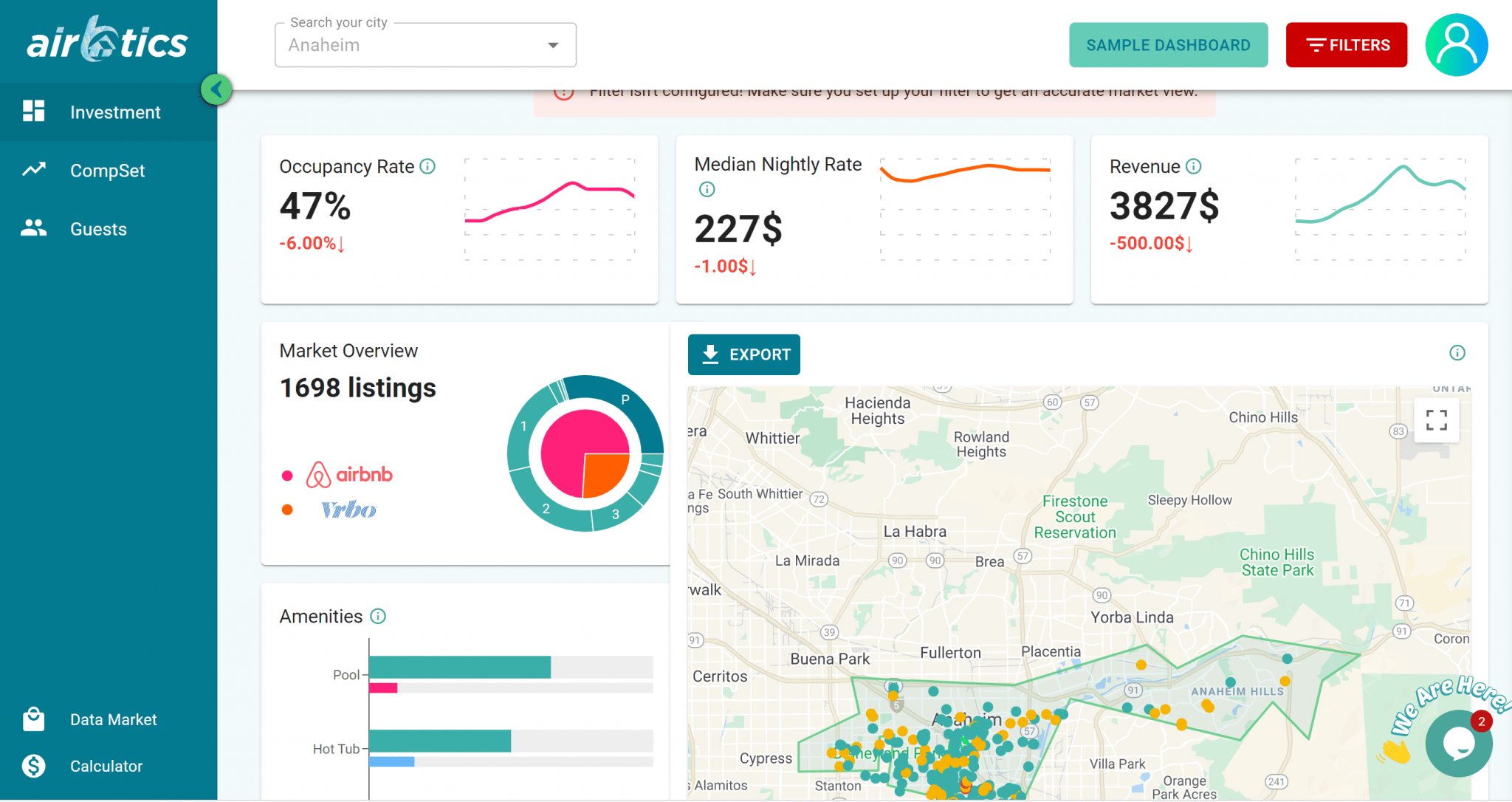1512x802 pixels.
Task: Select Guests in the sidebar
Action: 97,228
